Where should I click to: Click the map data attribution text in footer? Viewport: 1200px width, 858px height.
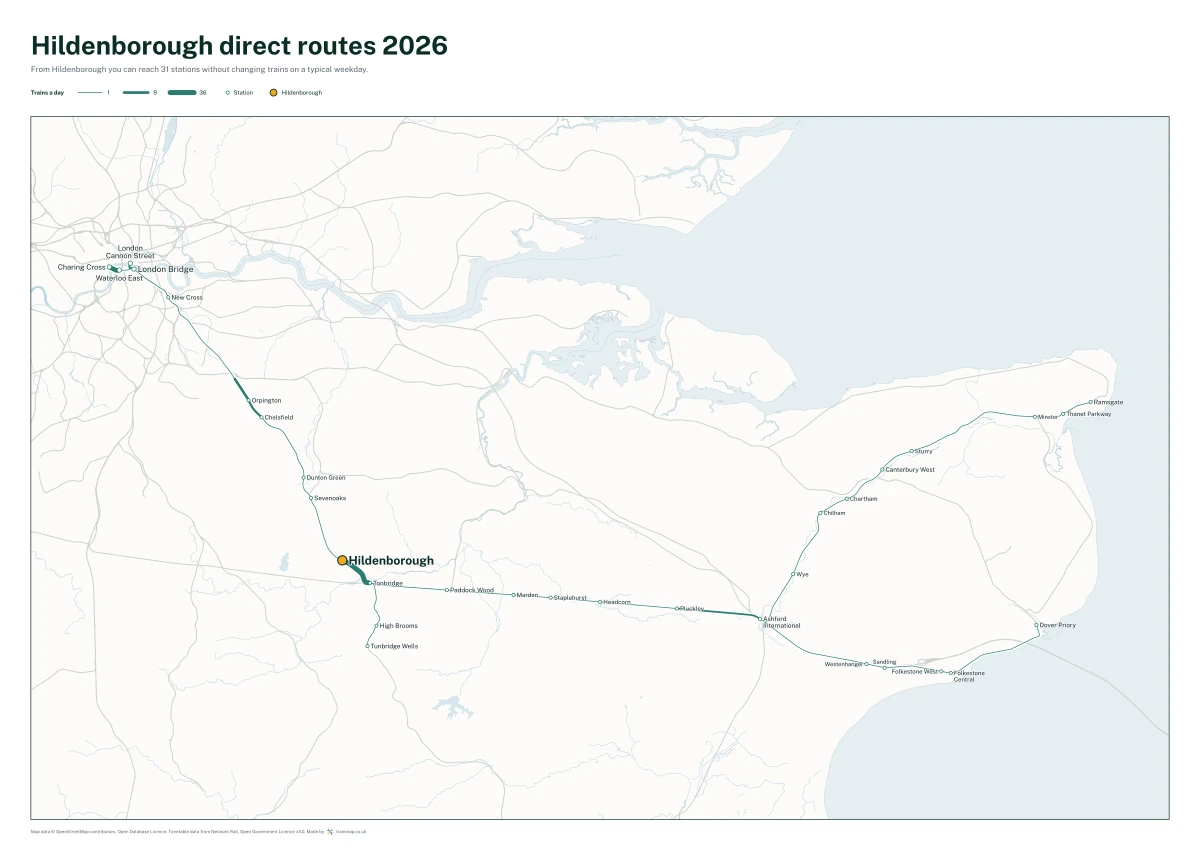pyautogui.click(x=175, y=831)
